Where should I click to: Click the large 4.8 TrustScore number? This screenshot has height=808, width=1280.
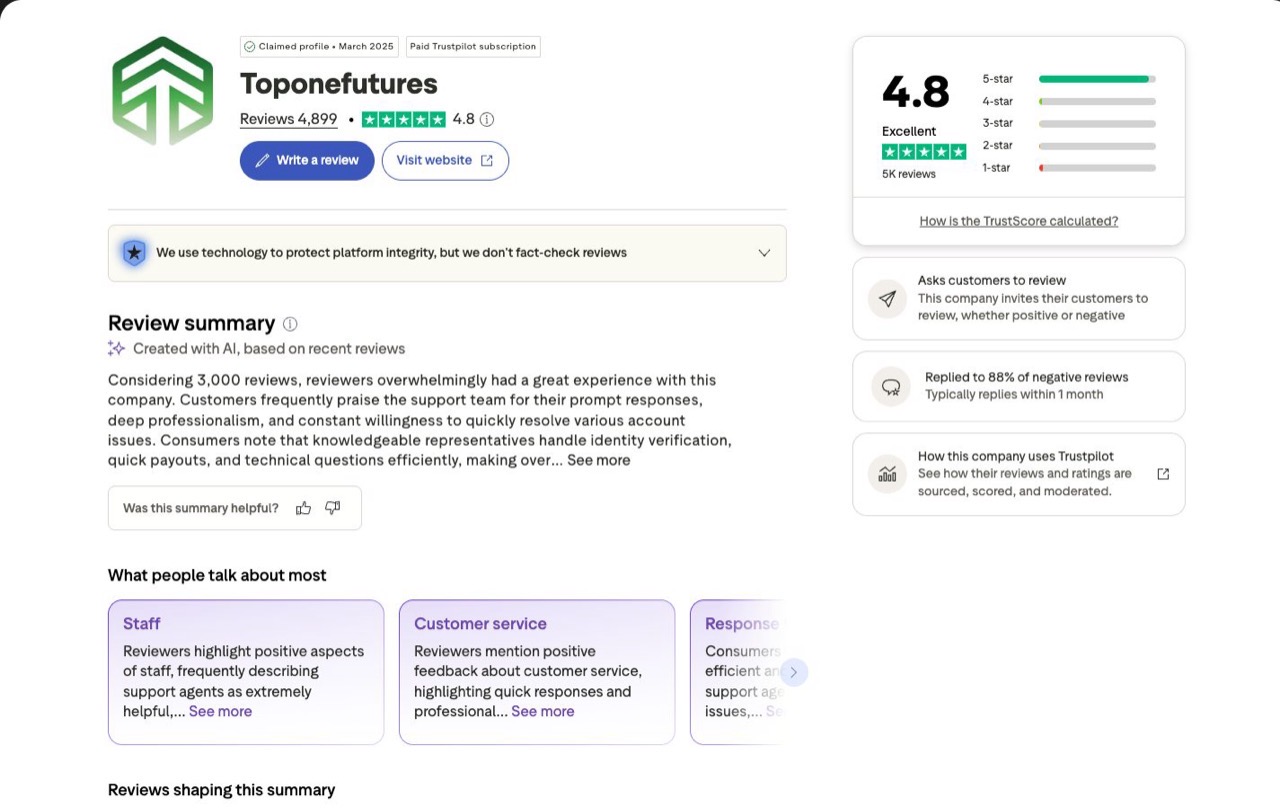point(916,92)
